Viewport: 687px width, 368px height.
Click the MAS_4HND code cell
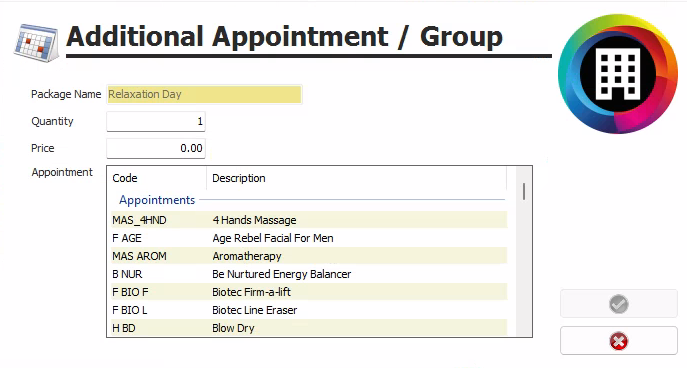pyautogui.click(x=139, y=220)
